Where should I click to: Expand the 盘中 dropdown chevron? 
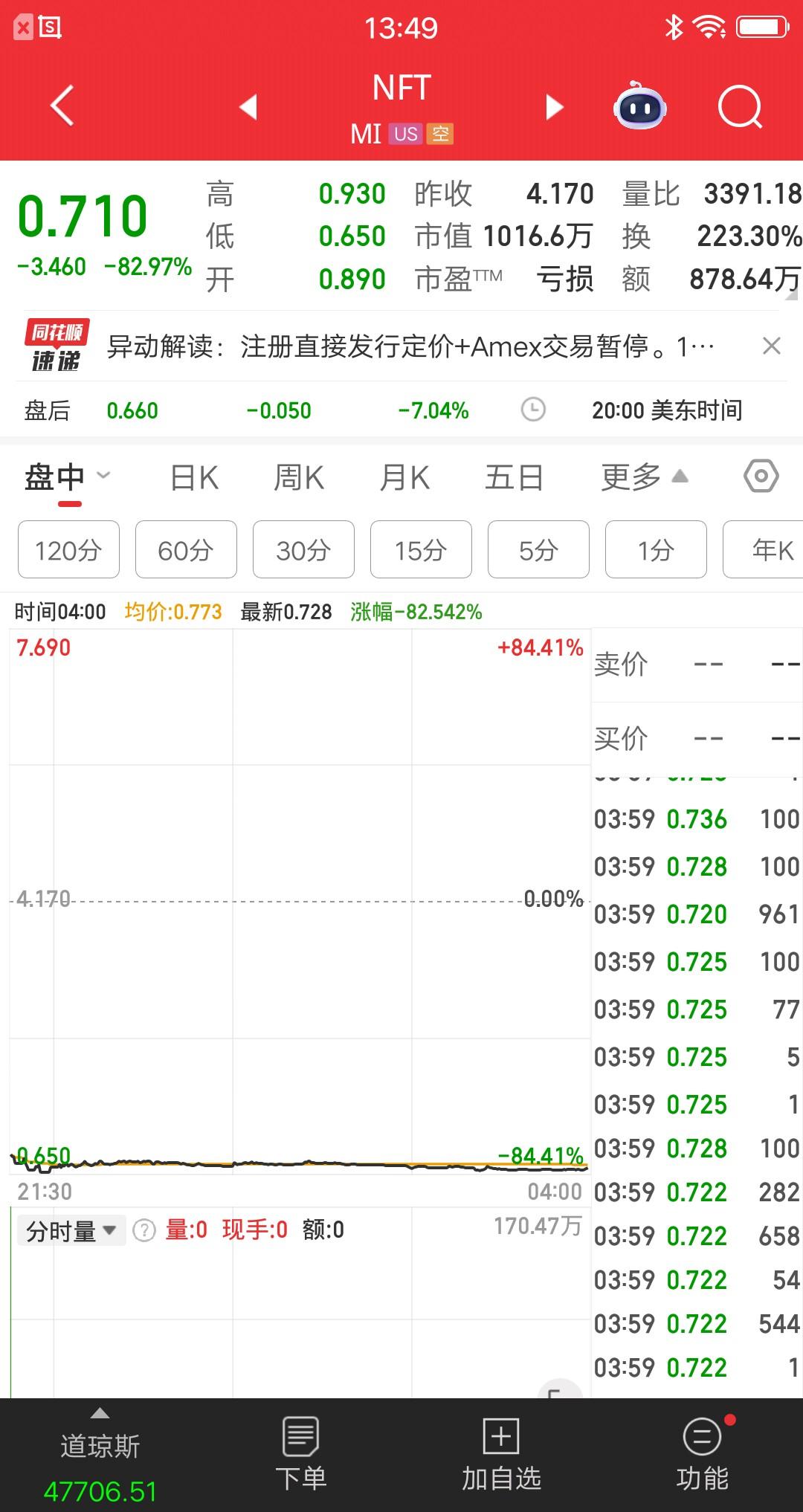pos(104,476)
